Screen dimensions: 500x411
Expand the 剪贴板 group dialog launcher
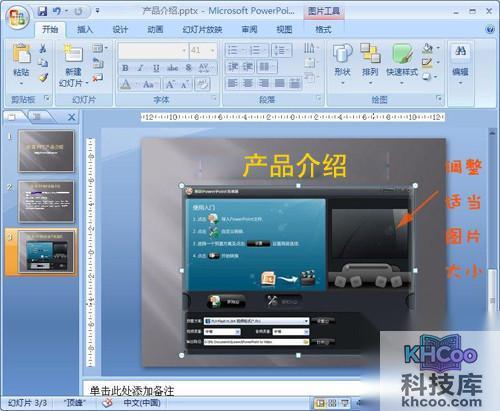click(x=47, y=99)
